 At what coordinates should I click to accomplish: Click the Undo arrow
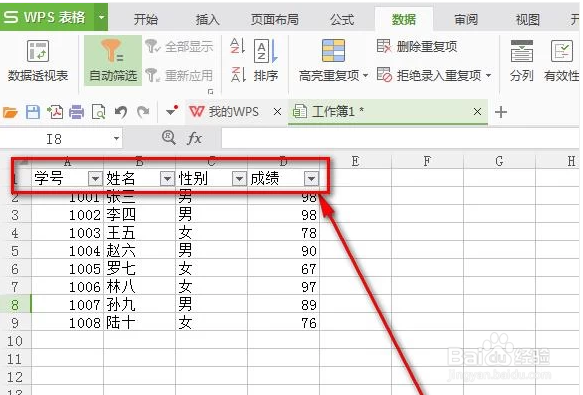[121, 112]
